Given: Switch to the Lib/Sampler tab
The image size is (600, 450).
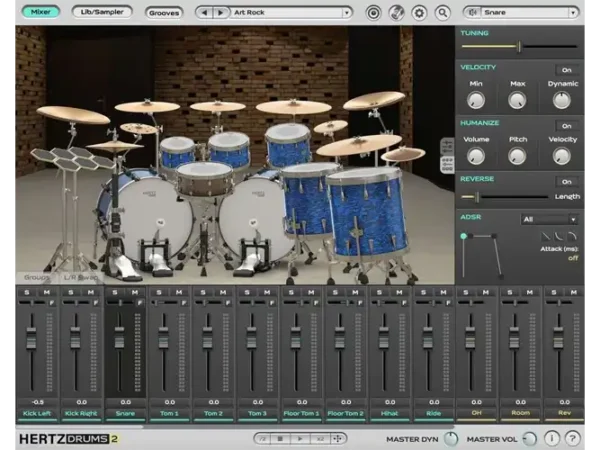Looking at the screenshot, I should coord(102,12).
